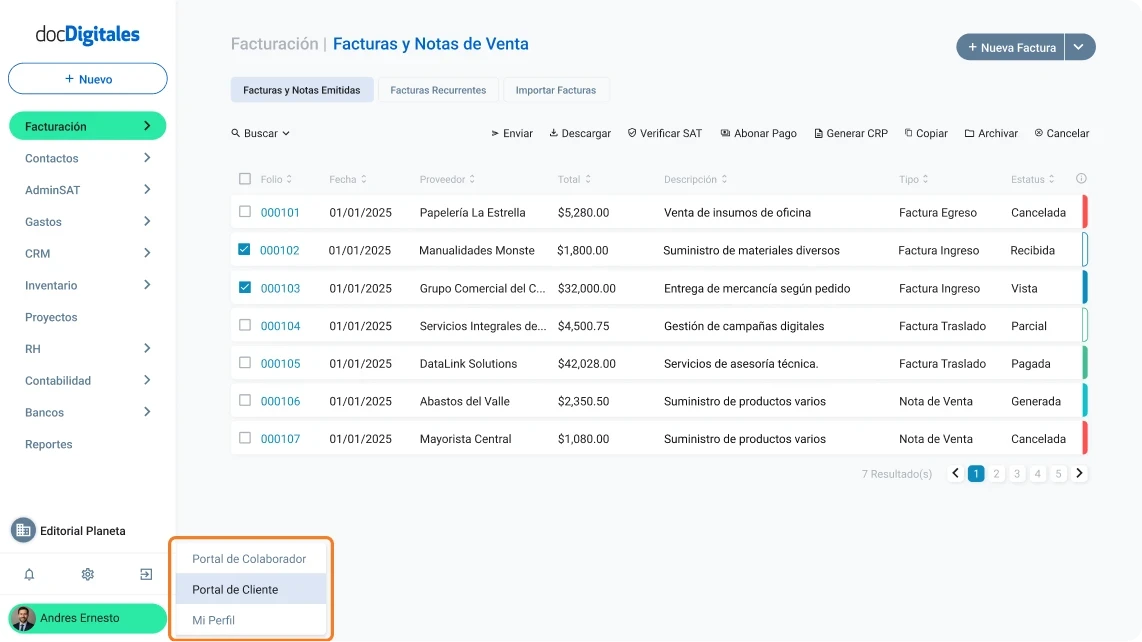Uncheck the checkbox for invoice 000102
The width and height of the screenshot is (1142, 642).
click(243, 250)
